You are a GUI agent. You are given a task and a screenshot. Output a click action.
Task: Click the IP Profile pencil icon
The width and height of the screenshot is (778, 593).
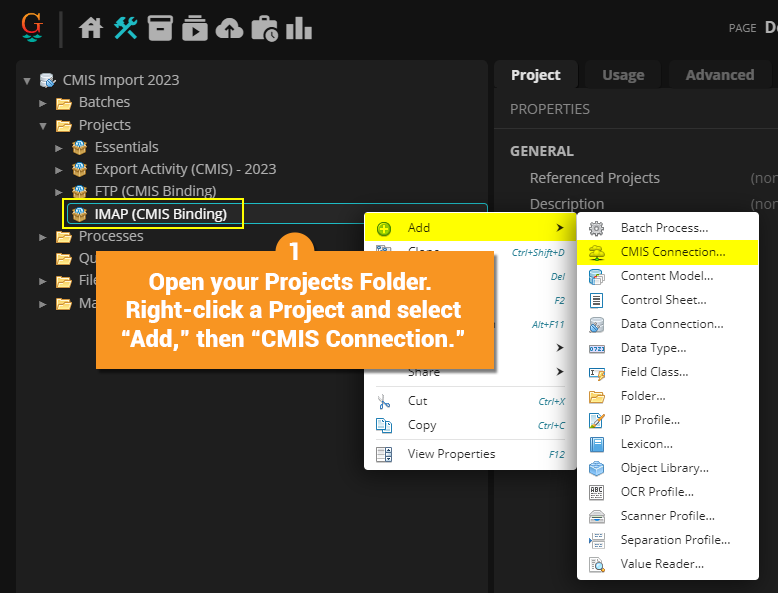(596, 420)
